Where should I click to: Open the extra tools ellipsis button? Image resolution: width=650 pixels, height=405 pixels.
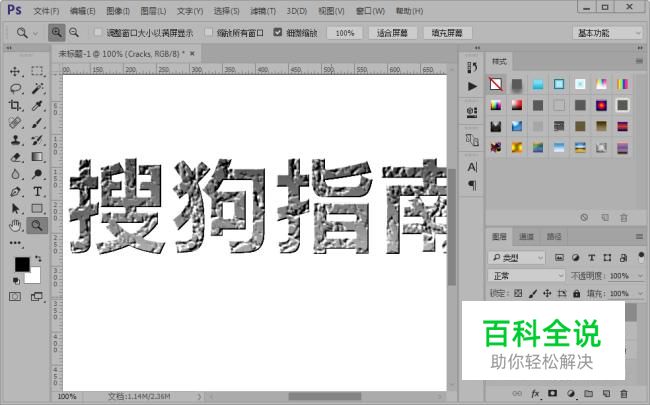(16, 243)
